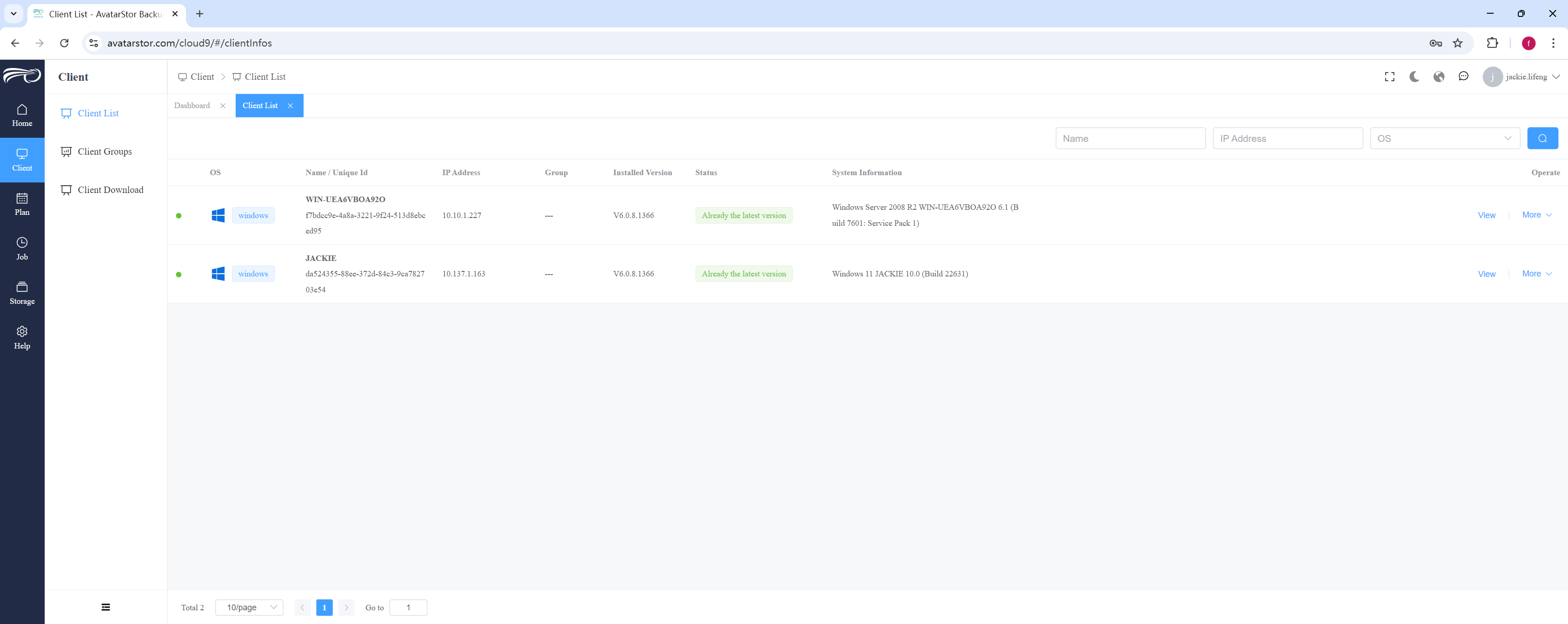Open the Plan calendar section

click(22, 204)
